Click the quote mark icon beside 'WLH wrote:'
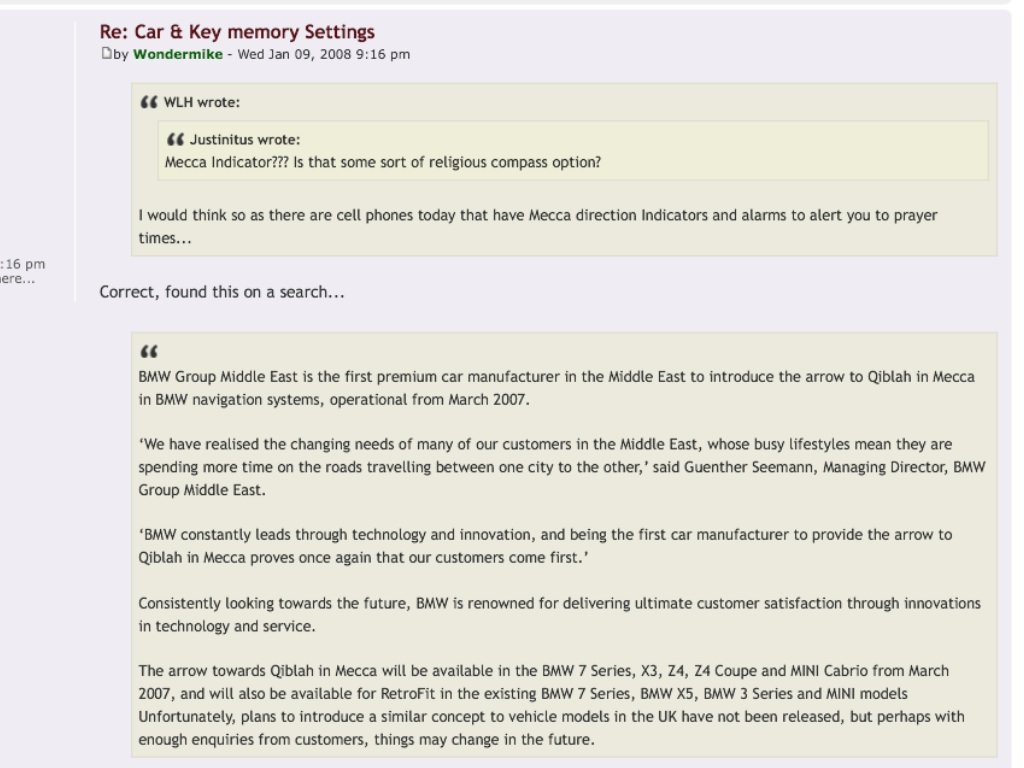Screen dimensions: 1024x768 pos(149,102)
